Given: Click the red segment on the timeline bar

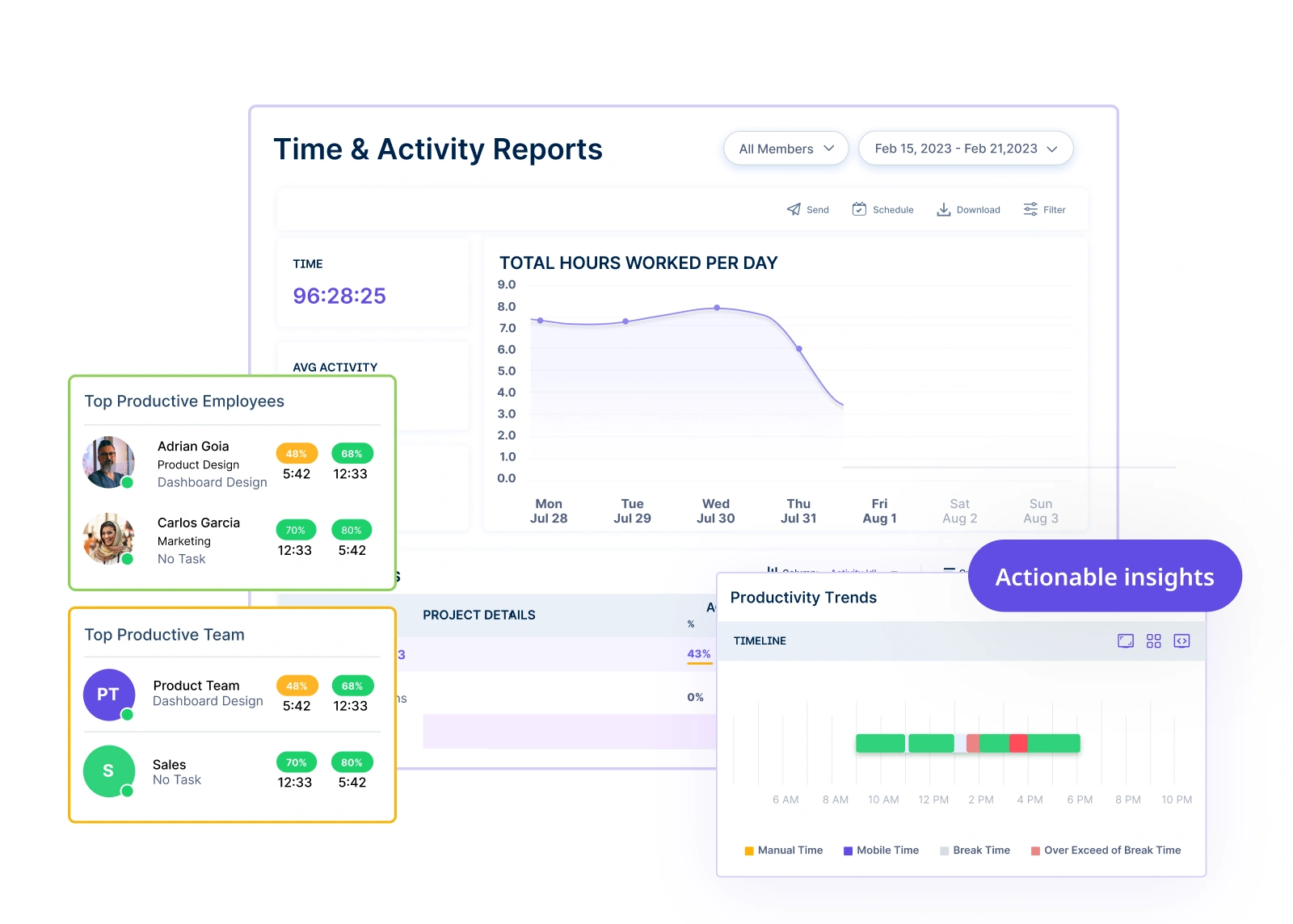Looking at the screenshot, I should click(1018, 743).
